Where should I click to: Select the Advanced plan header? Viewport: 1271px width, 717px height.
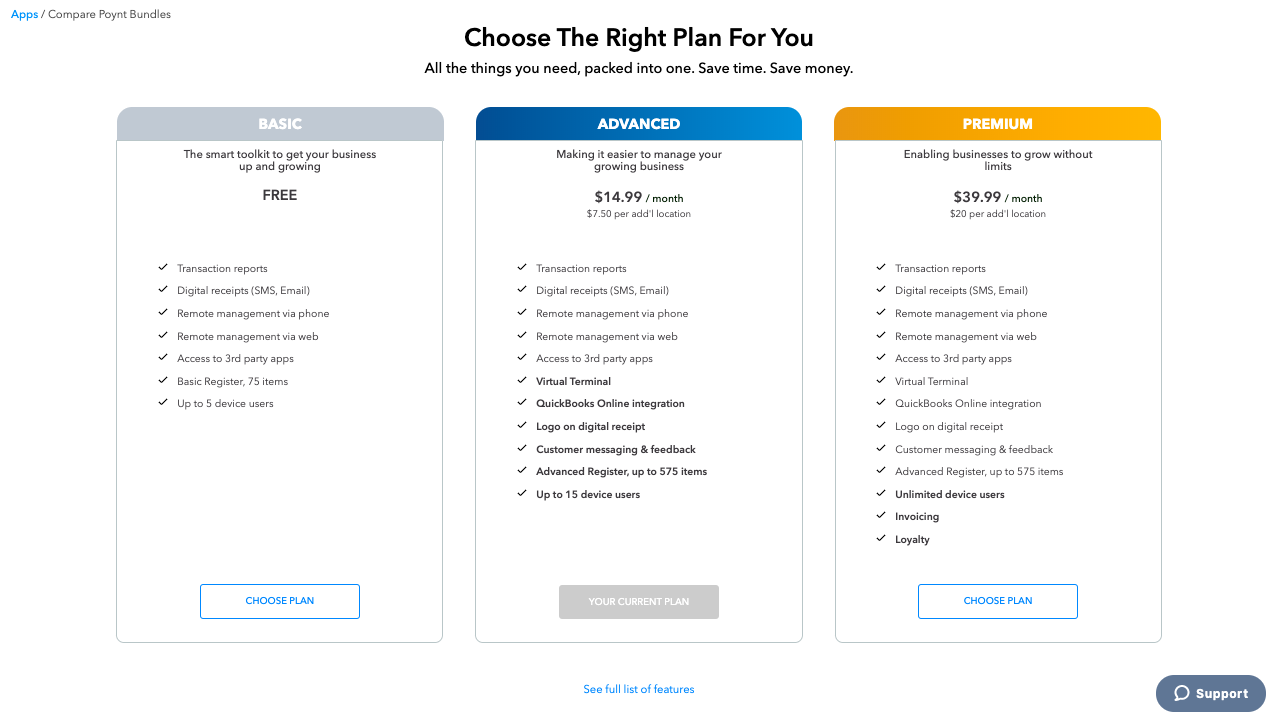639,124
